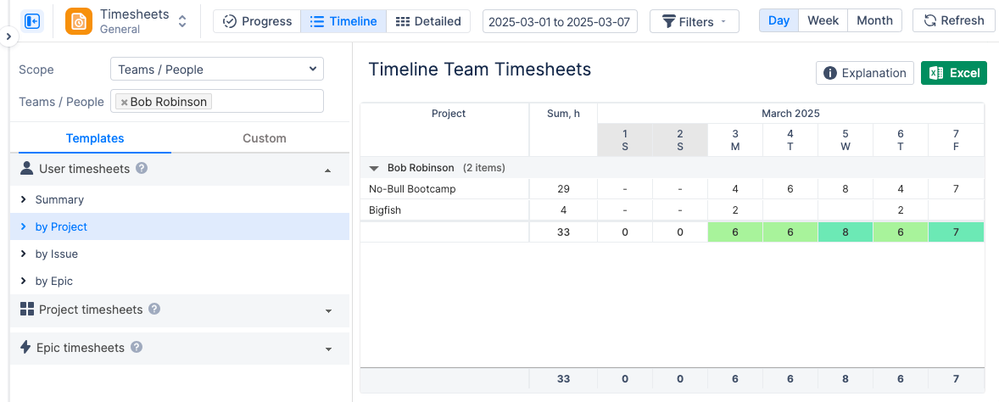Click the Refresh button
The height and width of the screenshot is (402, 999).
(954, 20)
